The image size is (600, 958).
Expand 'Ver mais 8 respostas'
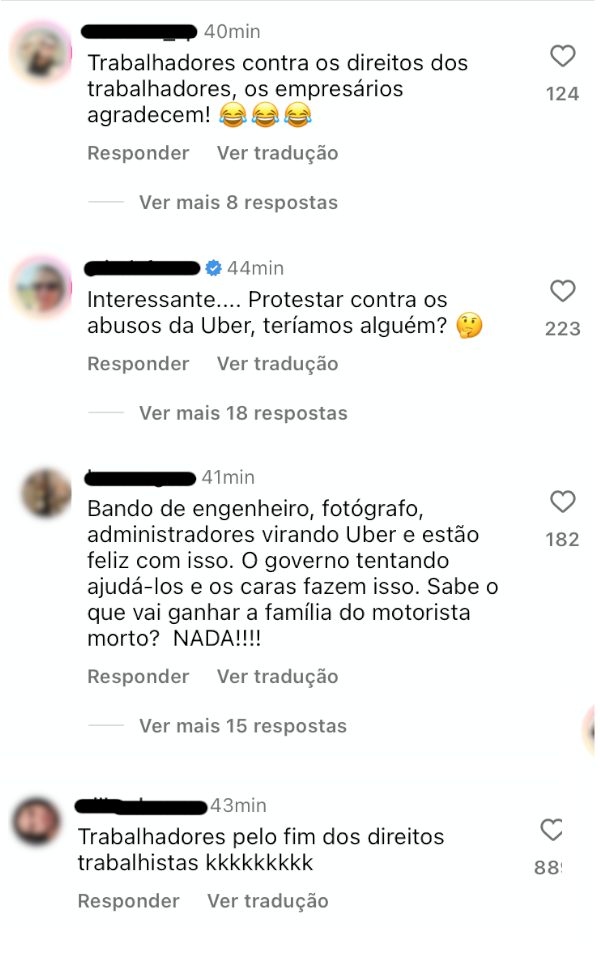238,202
